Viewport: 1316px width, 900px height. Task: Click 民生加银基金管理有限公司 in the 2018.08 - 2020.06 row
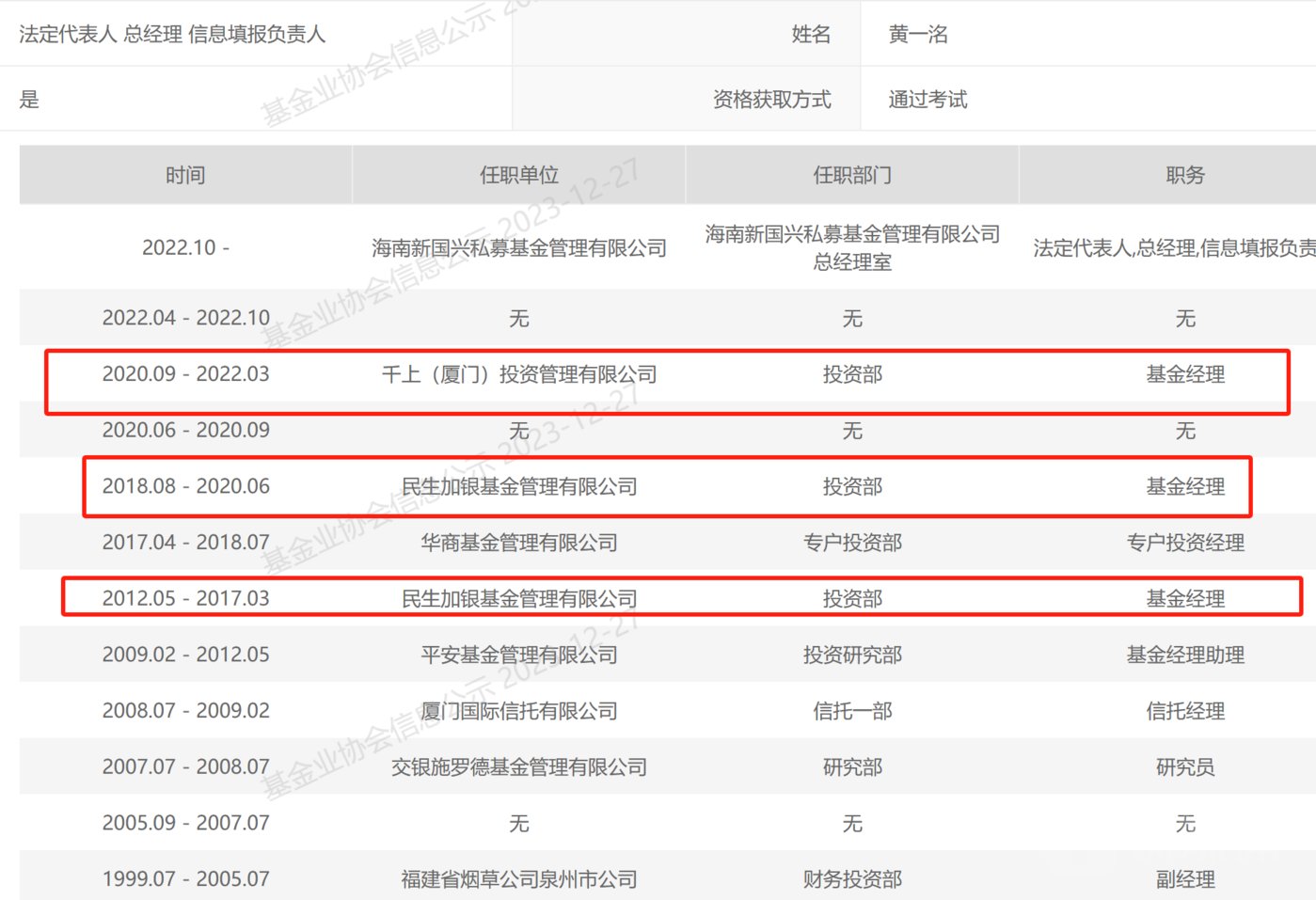(x=519, y=486)
